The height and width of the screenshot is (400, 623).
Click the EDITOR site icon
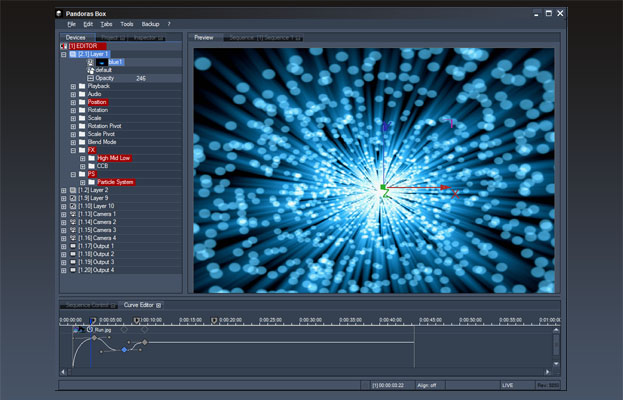(64, 46)
